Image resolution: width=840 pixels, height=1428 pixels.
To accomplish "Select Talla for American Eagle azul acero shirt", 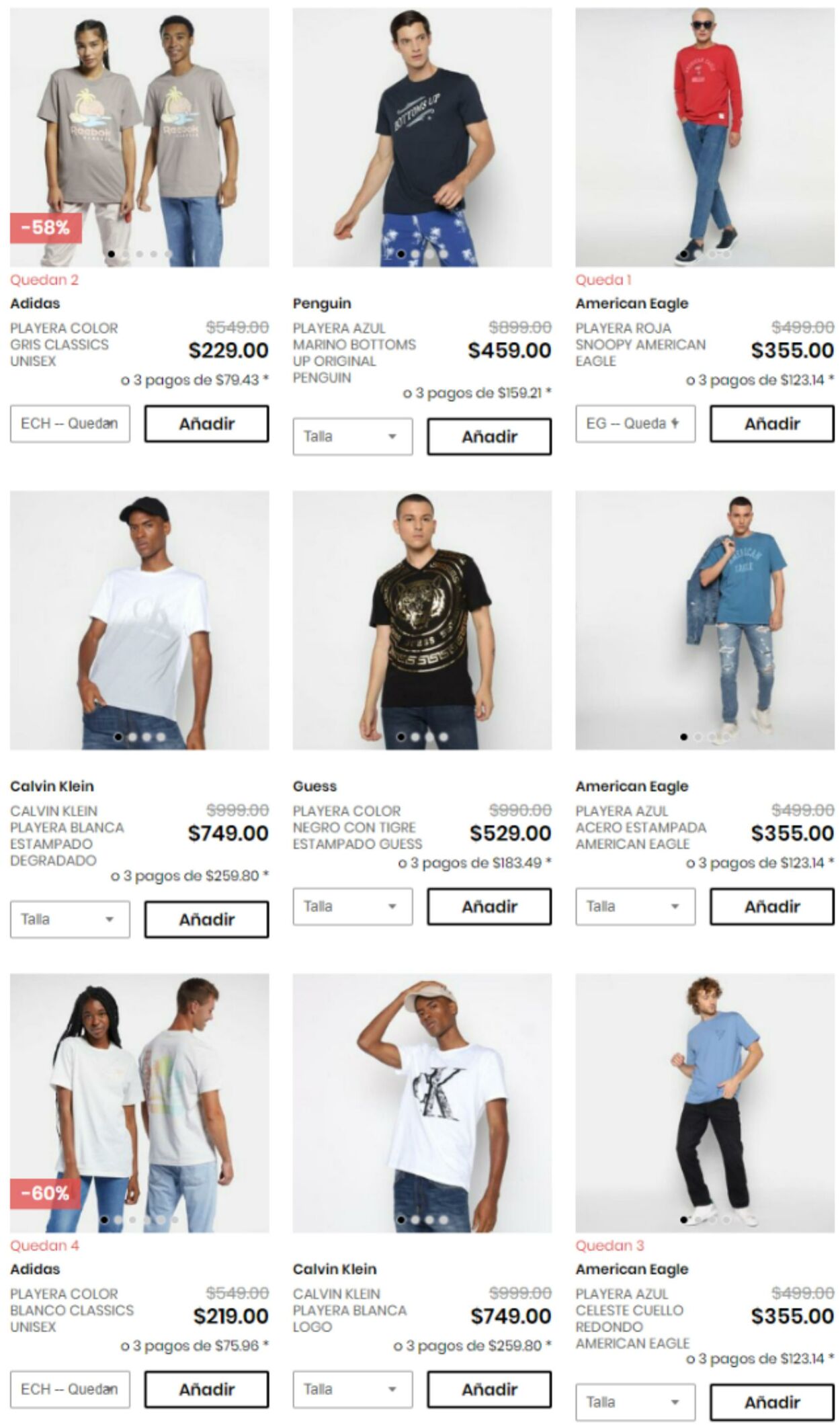I will (635, 906).
